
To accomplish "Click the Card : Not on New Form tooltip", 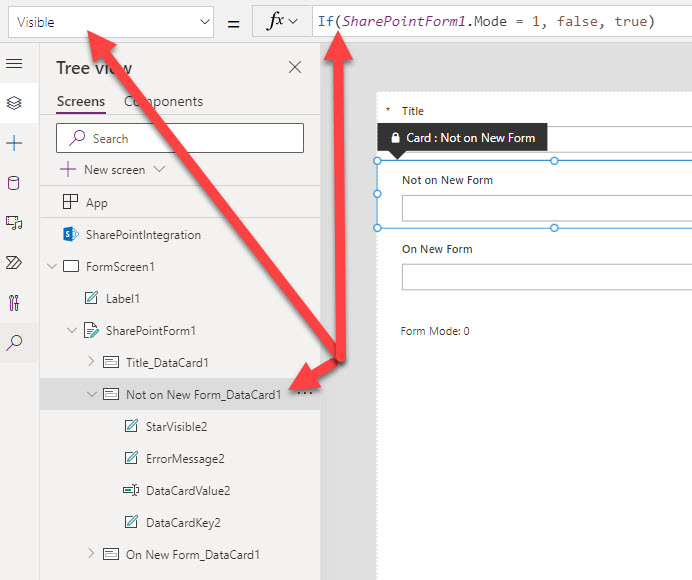I will click(x=462, y=138).
